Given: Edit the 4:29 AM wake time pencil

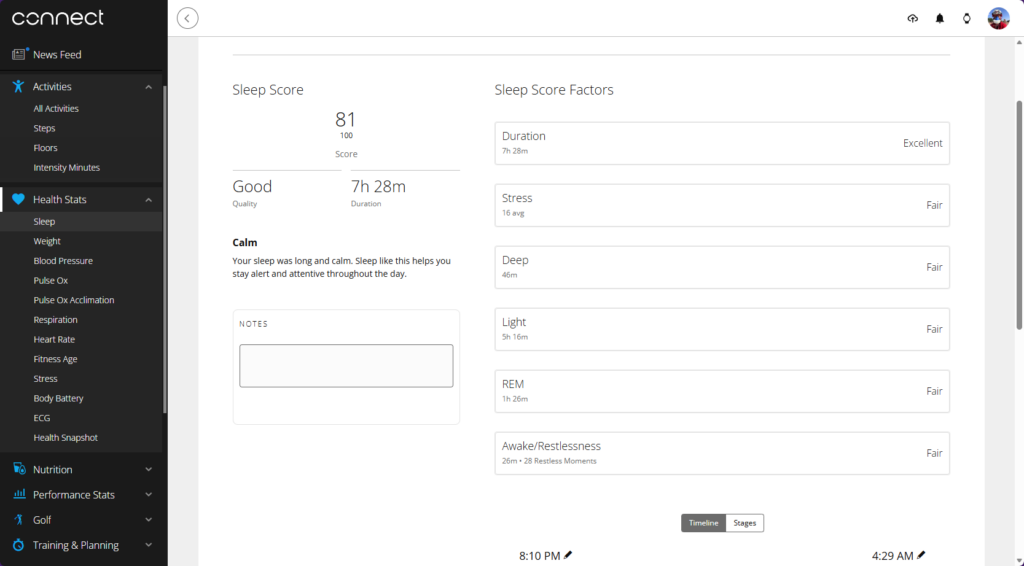Looking at the screenshot, I should 921,555.
